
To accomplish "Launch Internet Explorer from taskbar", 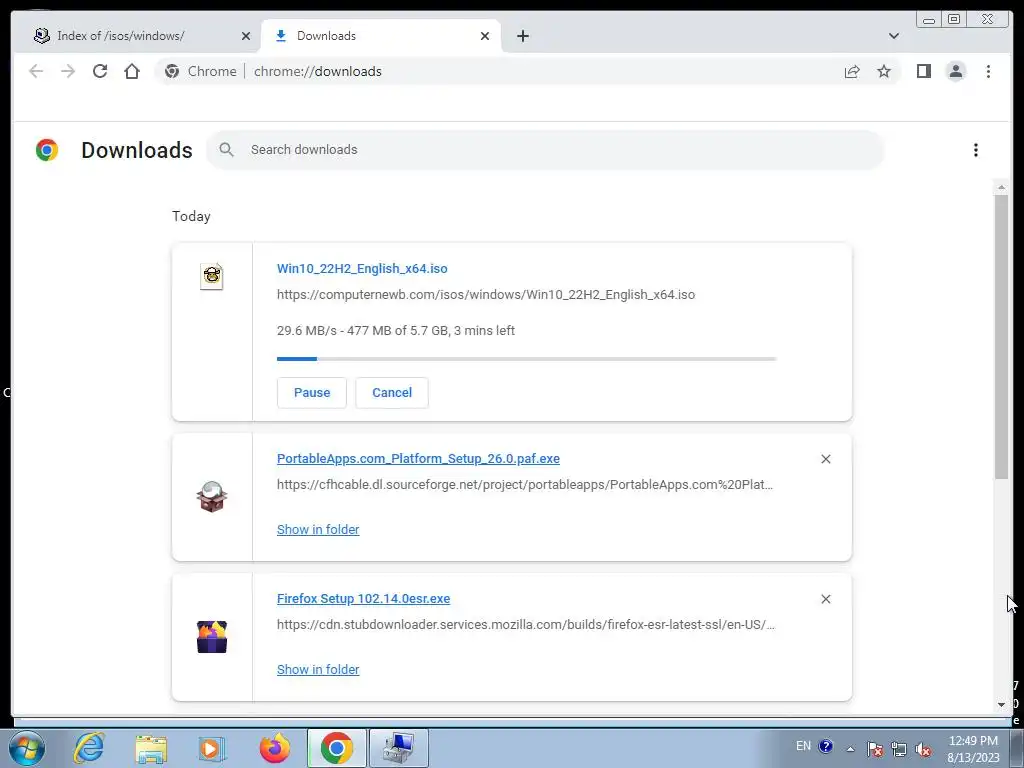I will tap(89, 748).
